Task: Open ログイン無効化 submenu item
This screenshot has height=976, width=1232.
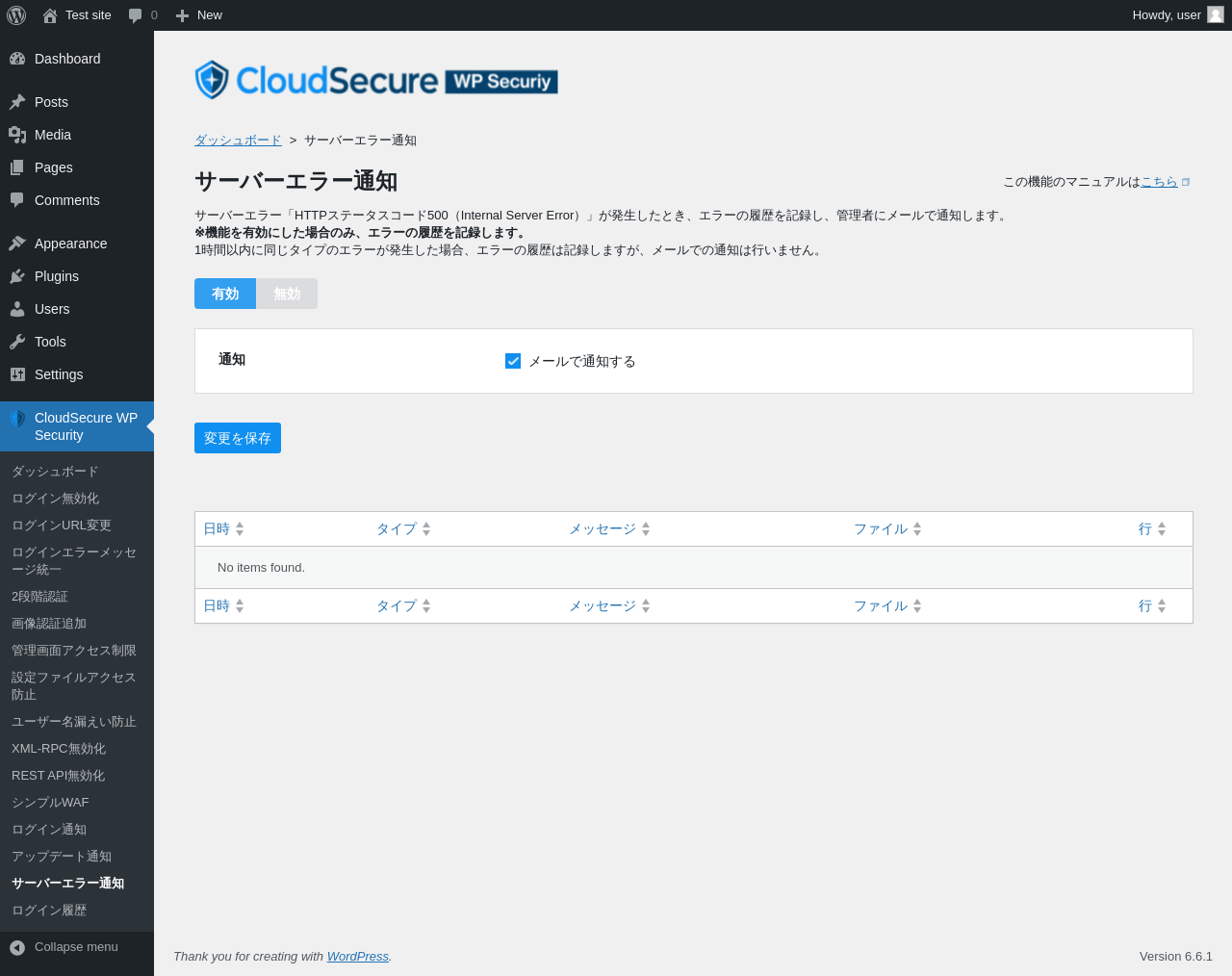Action: click(x=77, y=499)
